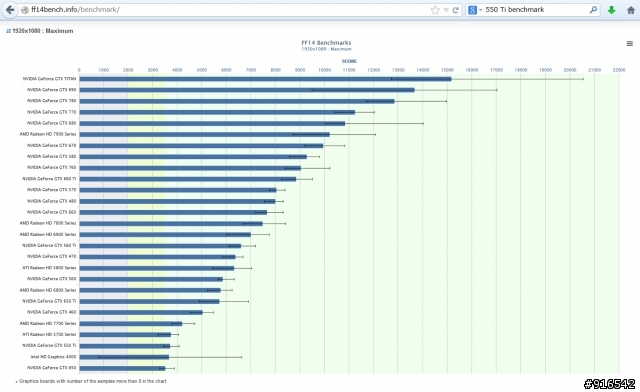640x392 pixels.
Task: Select the ATI Radeon HD 5700 Series label
Action: pos(49,334)
